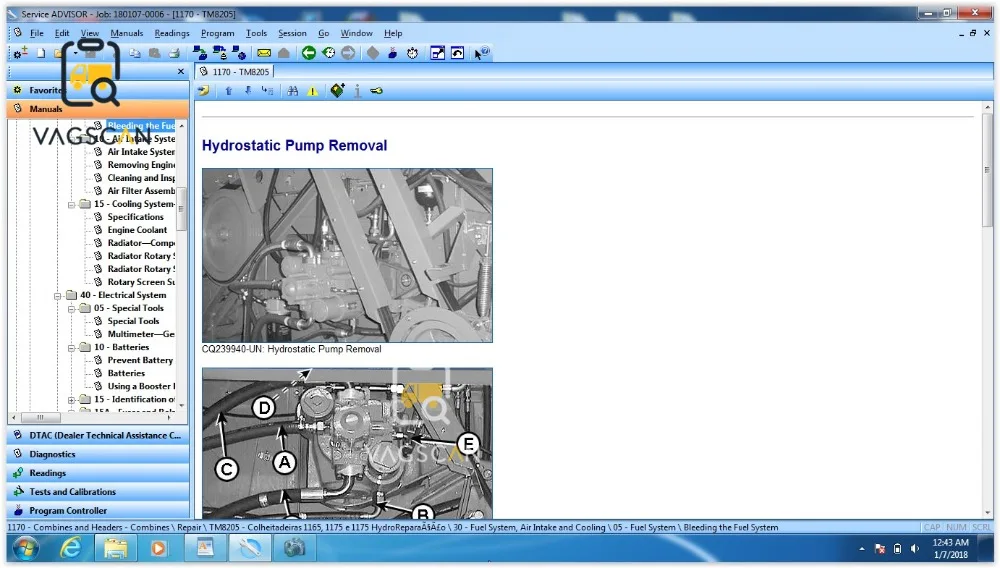Open the media player taskbar icon
This screenshot has height=568, width=1000.
pyautogui.click(x=158, y=548)
